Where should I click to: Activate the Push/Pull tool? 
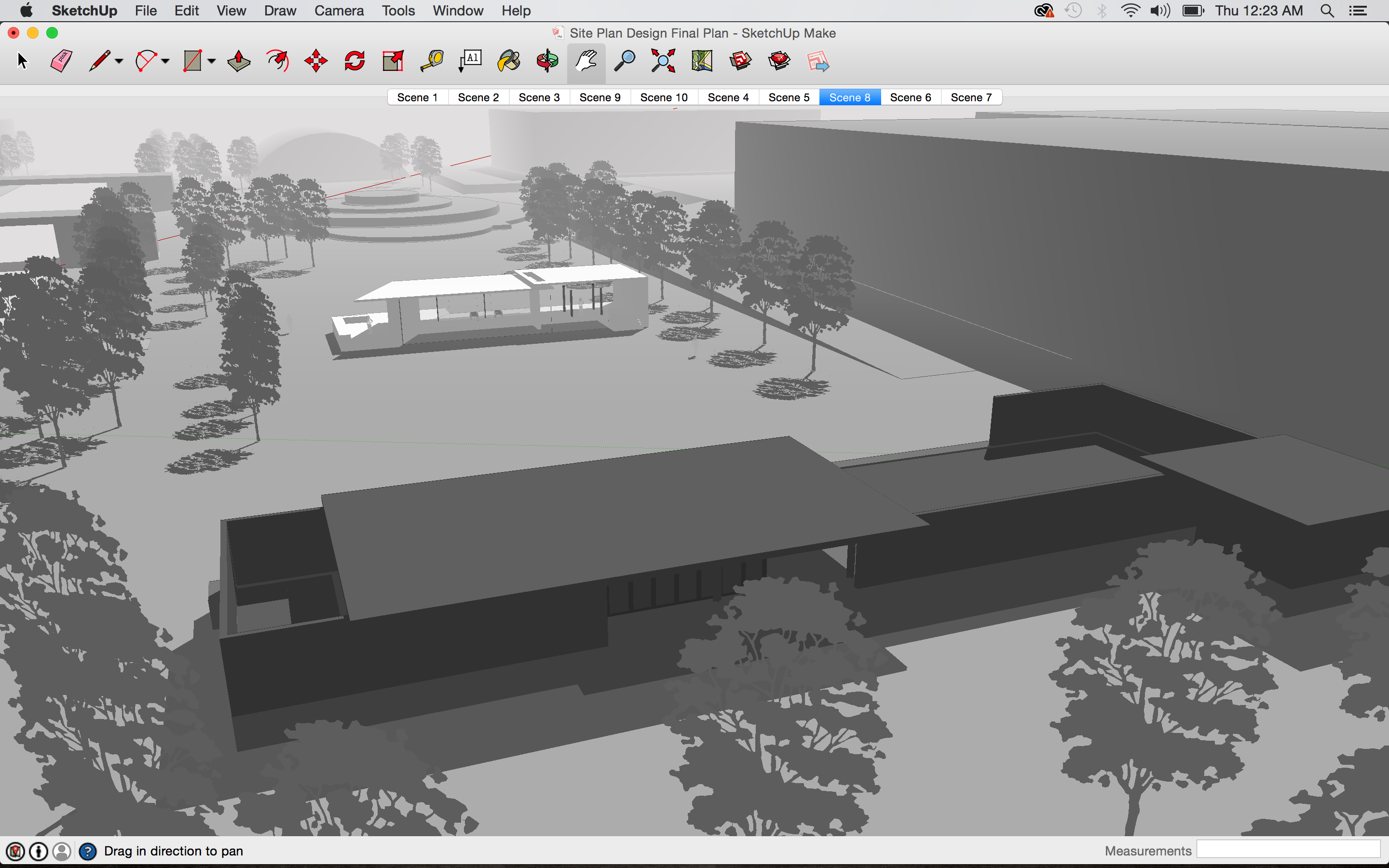coord(239,61)
